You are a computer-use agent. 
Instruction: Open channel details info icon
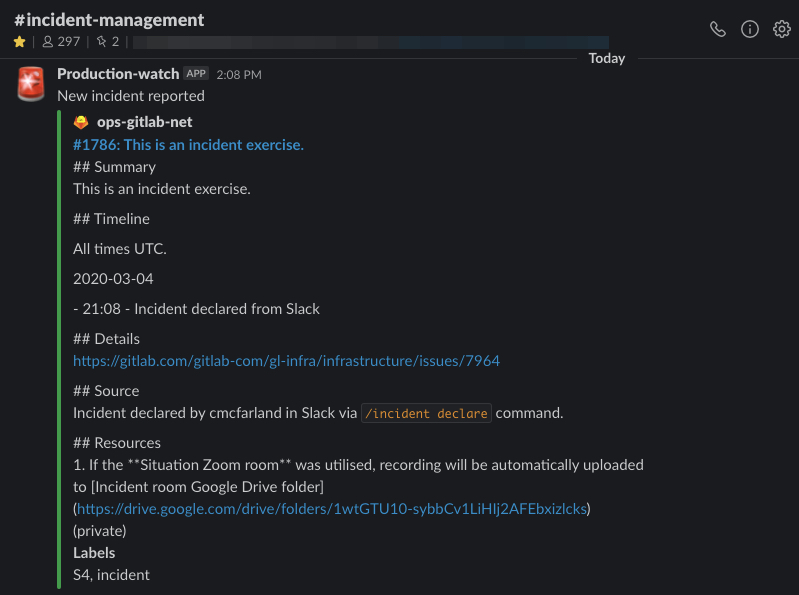click(x=750, y=30)
